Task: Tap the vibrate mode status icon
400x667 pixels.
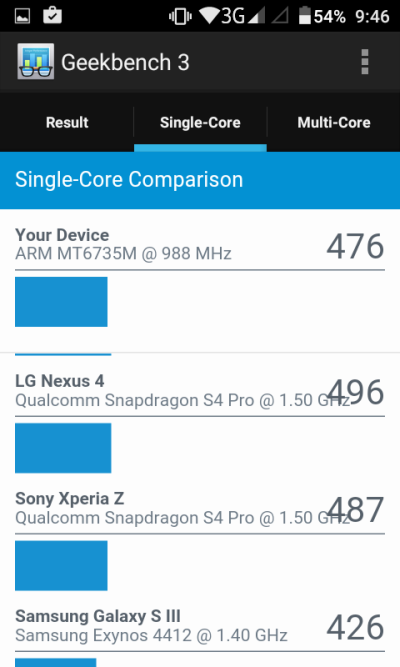Action: click(x=180, y=17)
